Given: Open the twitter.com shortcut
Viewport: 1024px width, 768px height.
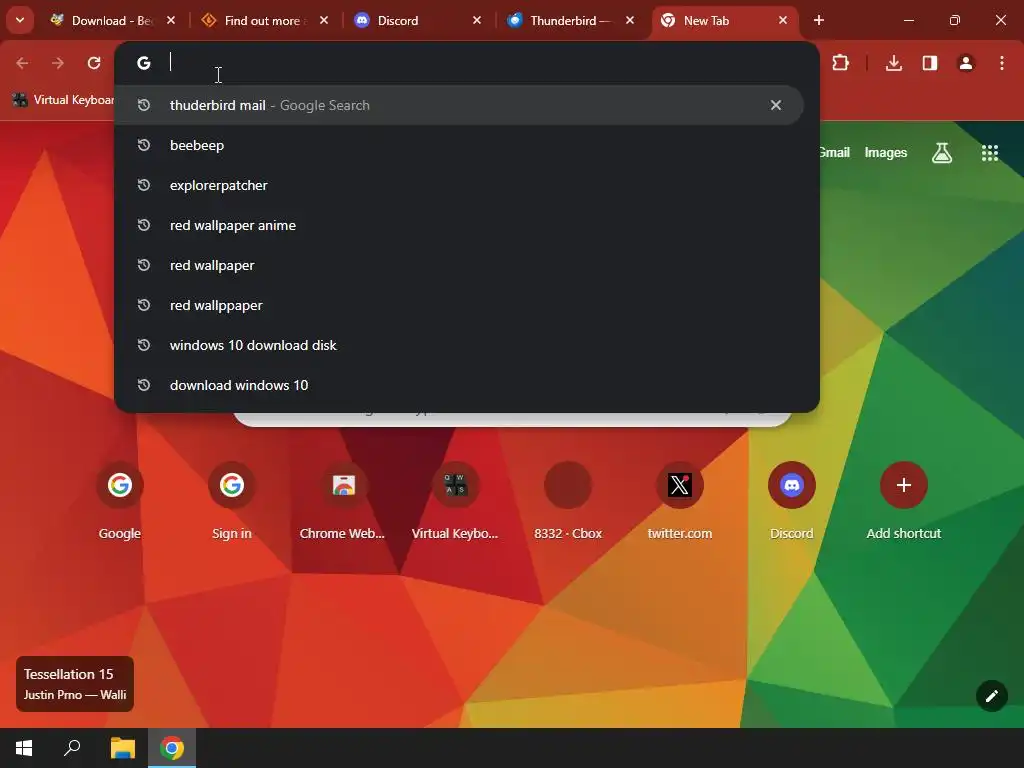Looking at the screenshot, I should (x=680, y=502).
